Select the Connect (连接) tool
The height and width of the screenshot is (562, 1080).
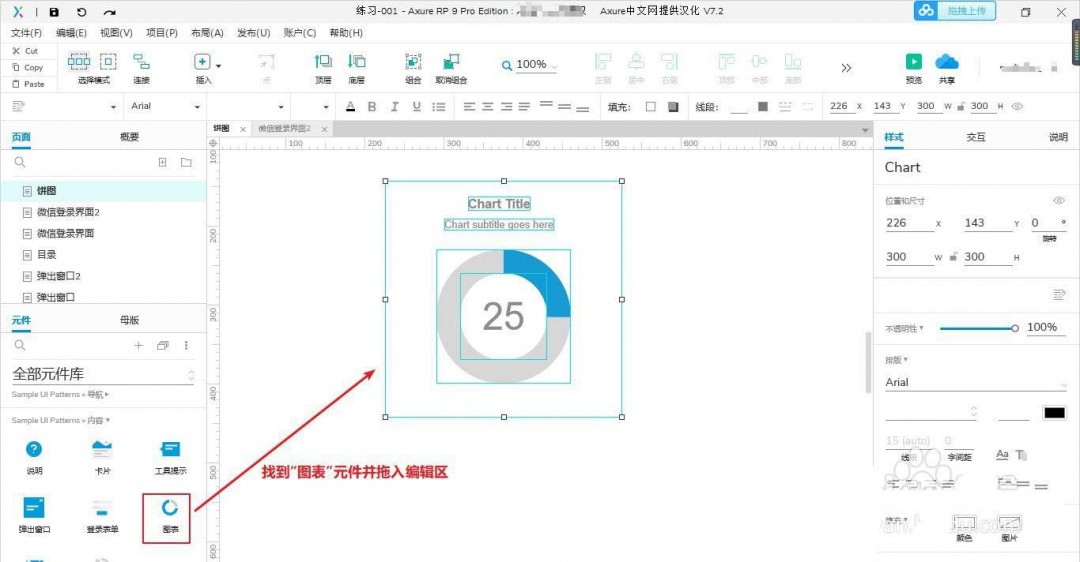click(x=141, y=62)
